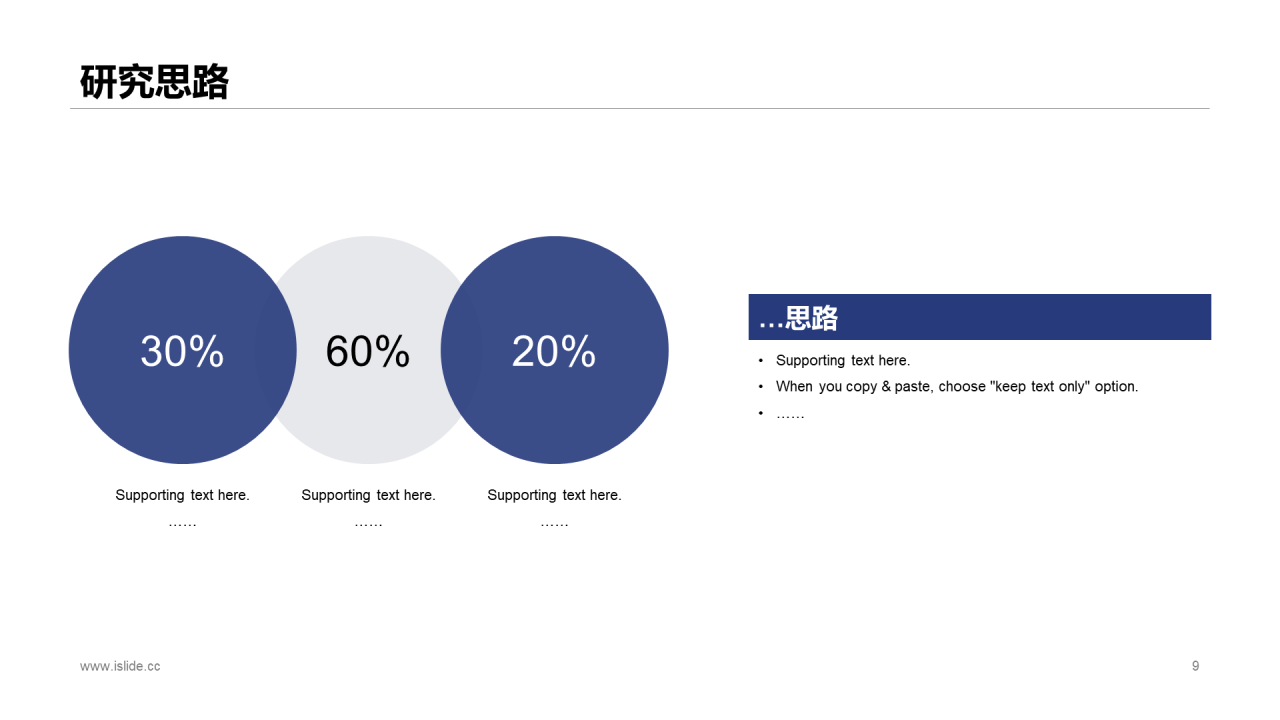This screenshot has width=1280, height=720.
Task: Click the overlap between 60% and 20% circles
Action: coord(461,350)
